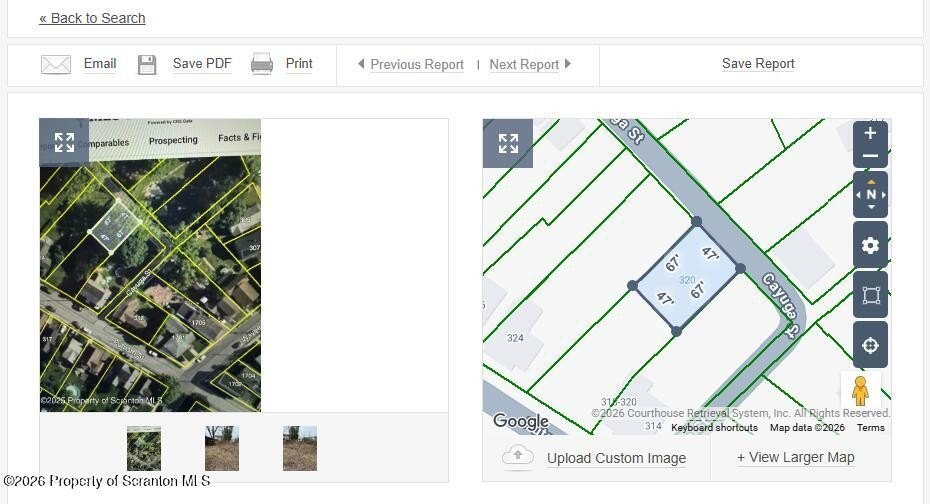930x504 pixels.
Task: Click the Email envelope icon
Action: tap(56, 64)
